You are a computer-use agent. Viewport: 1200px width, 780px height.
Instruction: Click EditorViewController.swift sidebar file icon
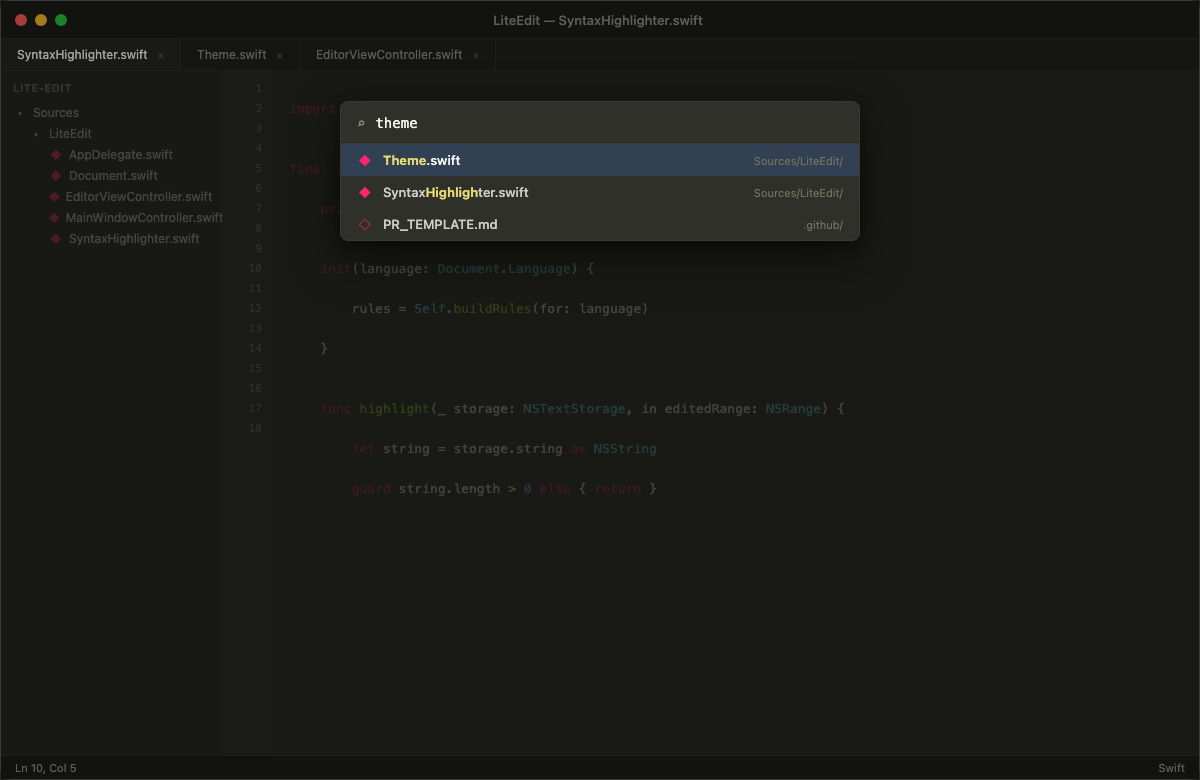pos(56,197)
